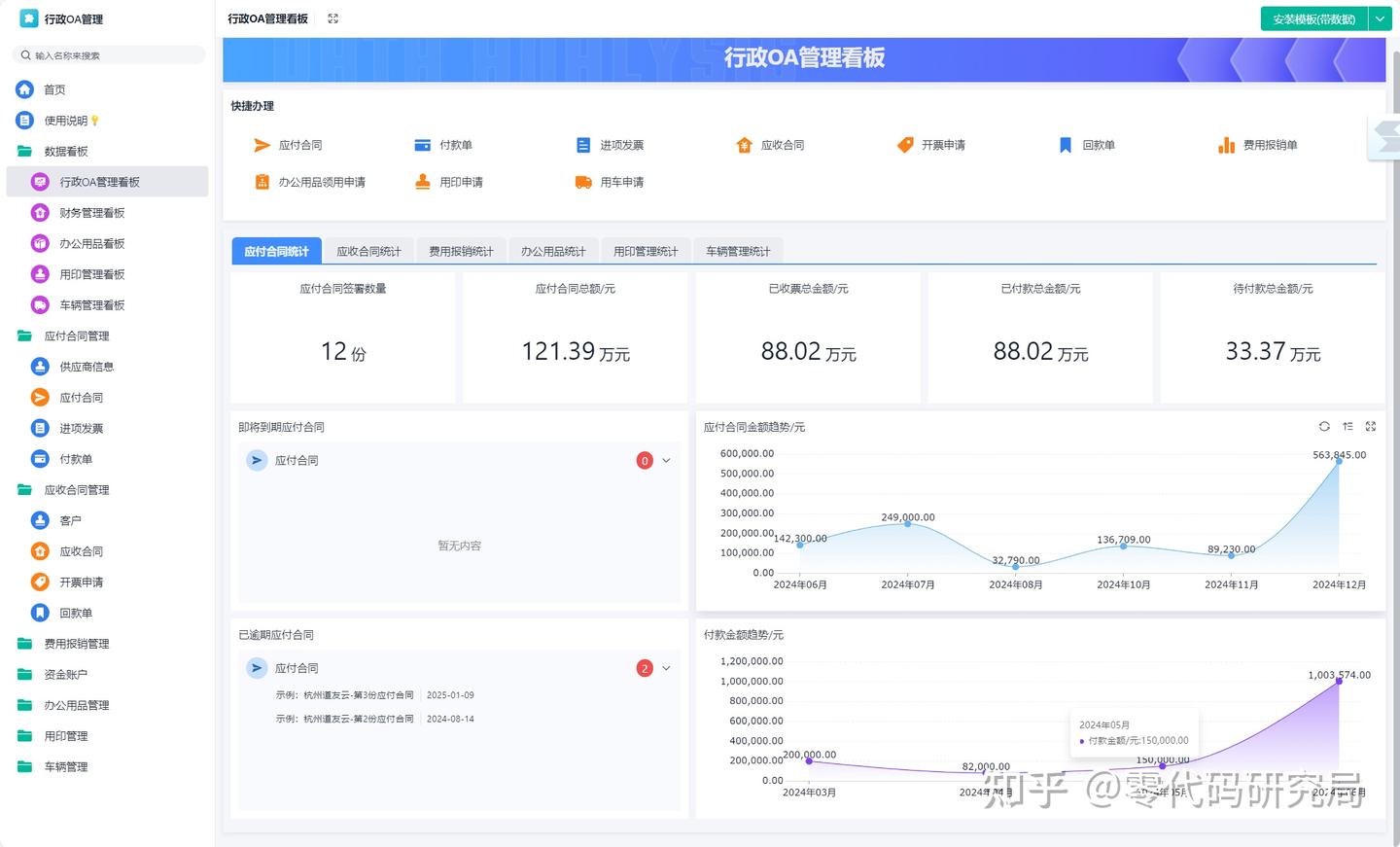Screen dimensions: 1400x847
Task: Click the 安装模板(带数据) button
Action: pyautogui.click(x=1312, y=18)
